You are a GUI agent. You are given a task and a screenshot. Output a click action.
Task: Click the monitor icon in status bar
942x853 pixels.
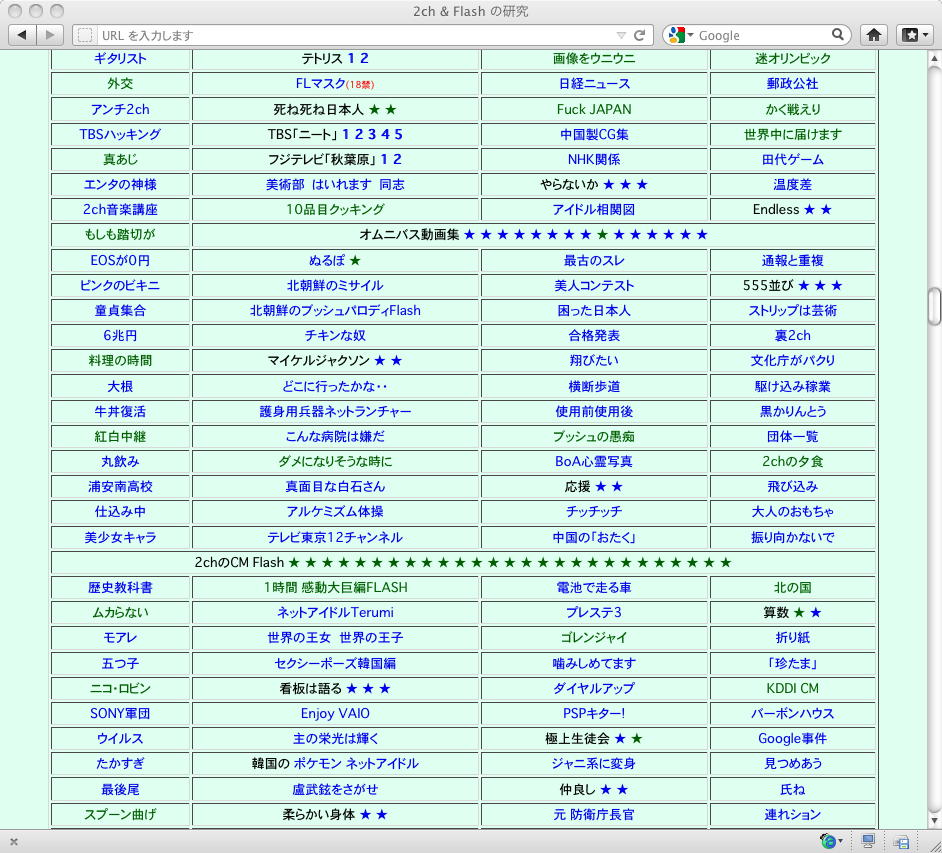(868, 841)
